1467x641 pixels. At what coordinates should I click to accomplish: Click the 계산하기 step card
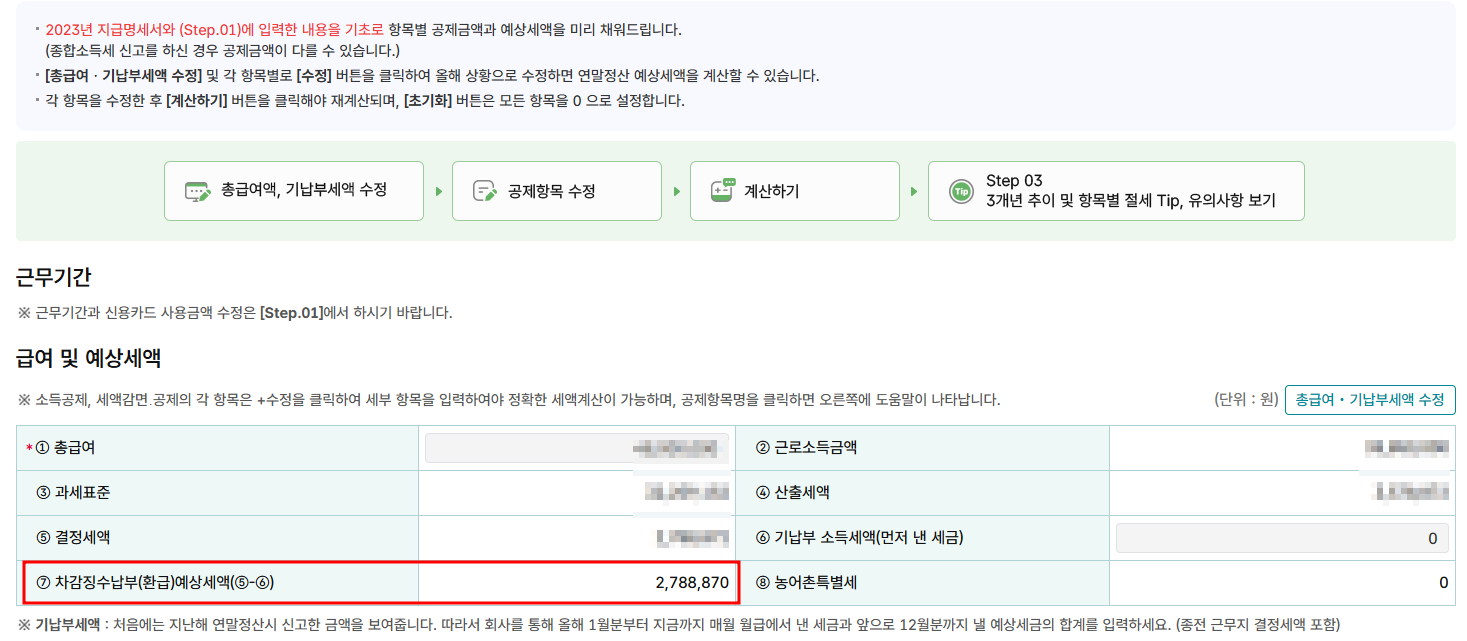coord(795,190)
